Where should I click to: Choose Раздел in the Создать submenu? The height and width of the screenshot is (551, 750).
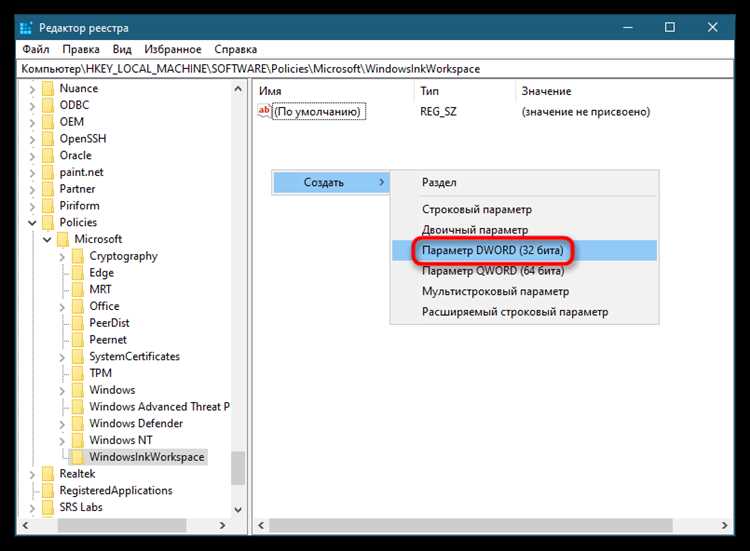524,182
